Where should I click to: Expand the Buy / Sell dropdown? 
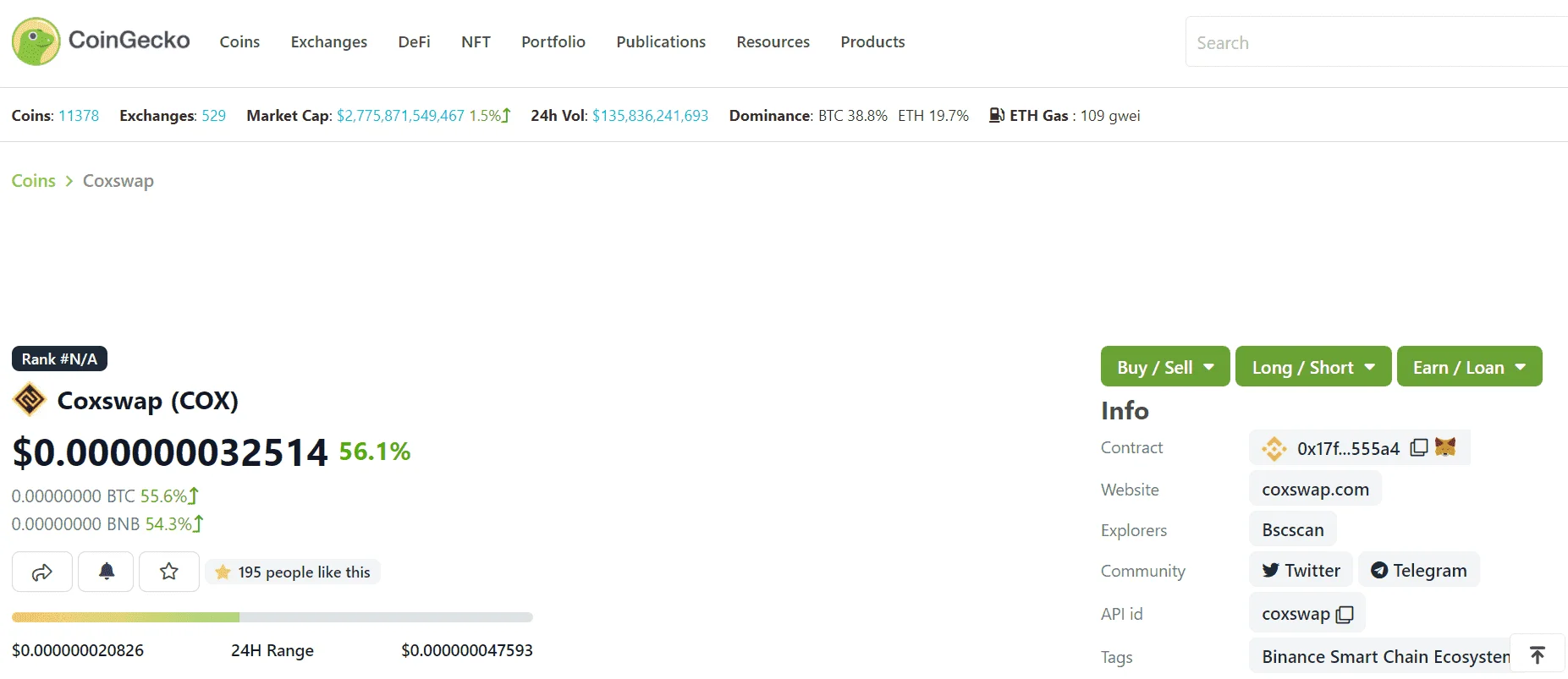pos(1165,367)
